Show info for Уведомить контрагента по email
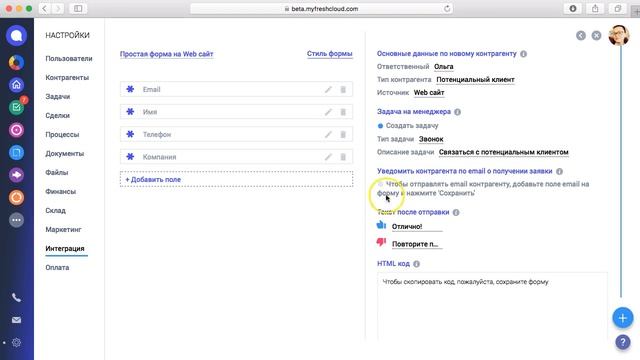 (x=560, y=171)
